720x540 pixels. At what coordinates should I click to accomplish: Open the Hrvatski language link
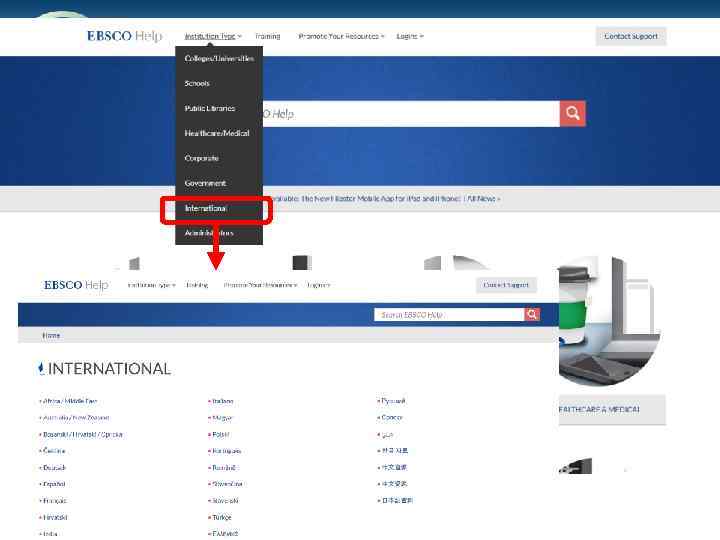(x=55, y=517)
